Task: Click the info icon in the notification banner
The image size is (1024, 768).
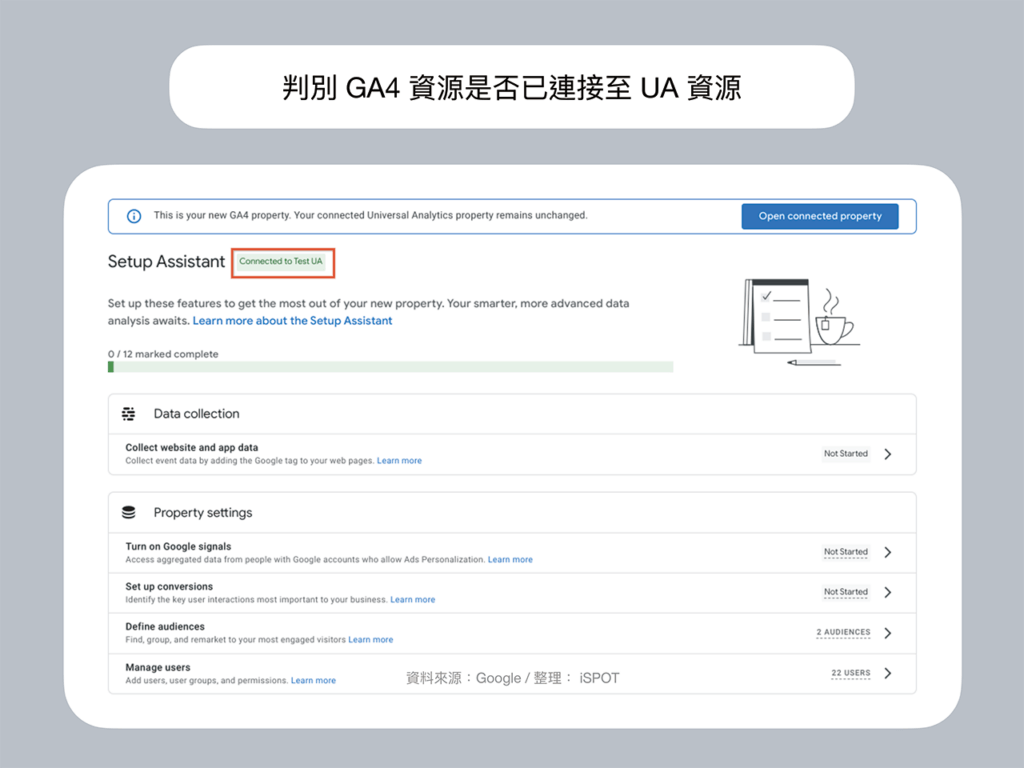Action: [x=133, y=216]
